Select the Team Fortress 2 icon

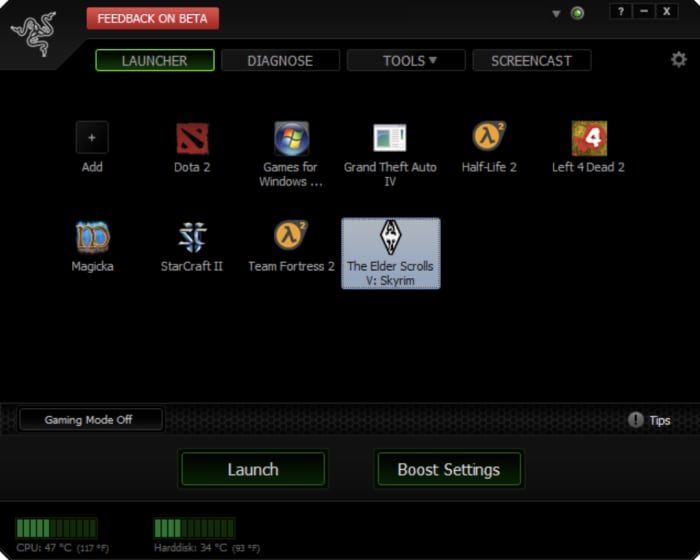291,238
